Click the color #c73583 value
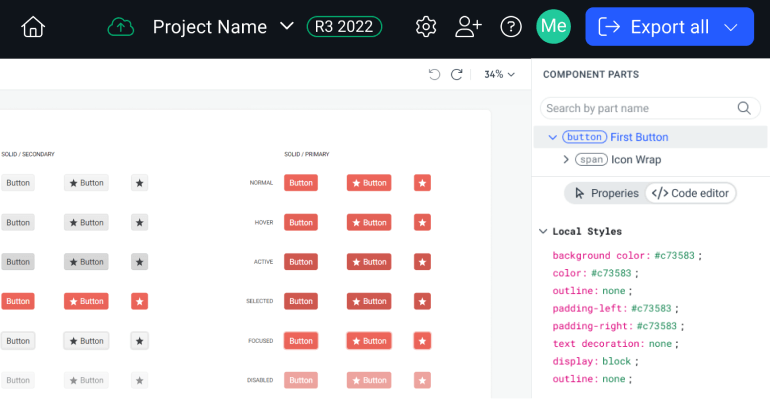The width and height of the screenshot is (770, 399). (611, 273)
